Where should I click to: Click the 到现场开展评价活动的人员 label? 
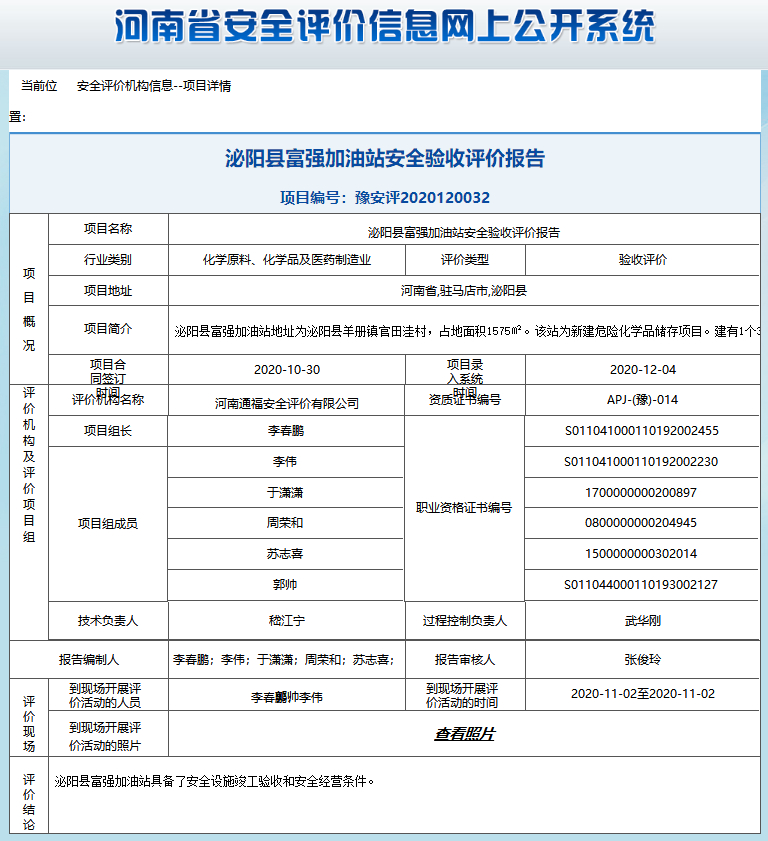point(105,696)
